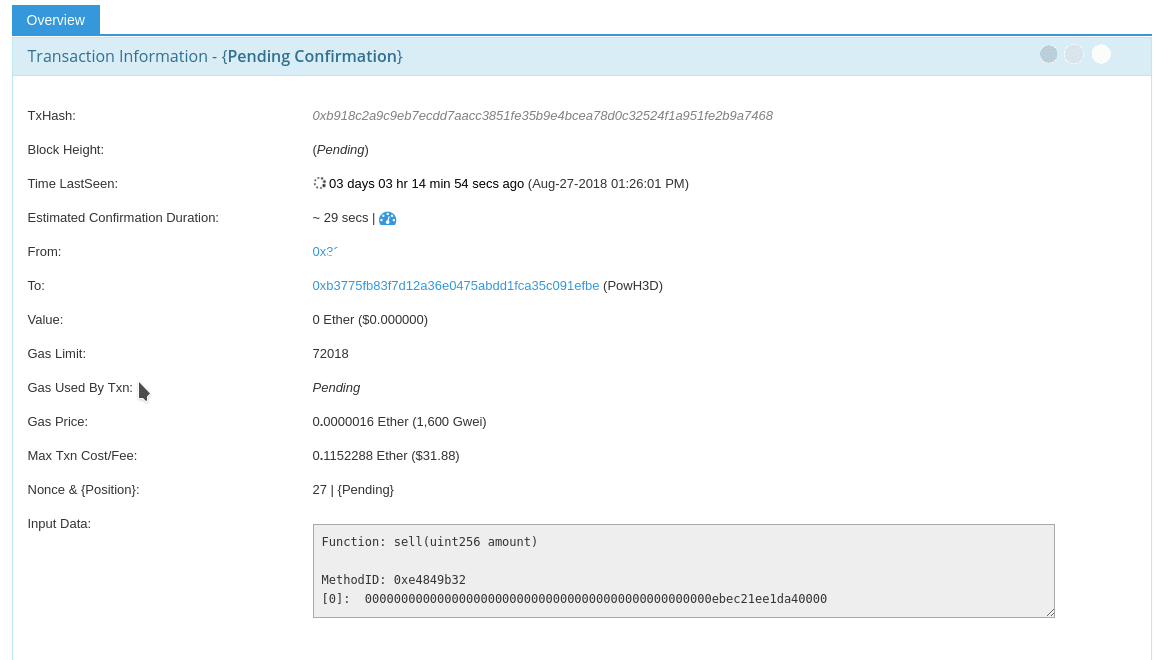Click the first gray status circle
Image resolution: width=1163 pixels, height=660 pixels.
1048,54
